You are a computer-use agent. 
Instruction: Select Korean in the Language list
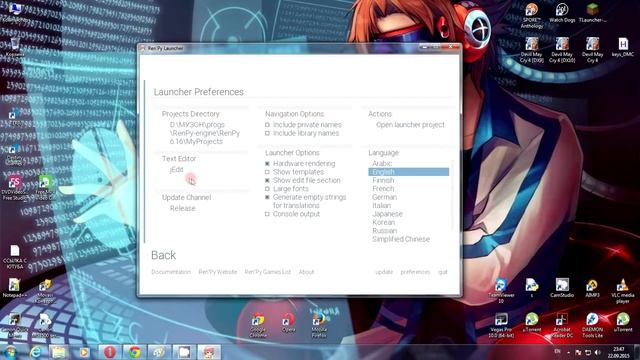tap(384, 222)
